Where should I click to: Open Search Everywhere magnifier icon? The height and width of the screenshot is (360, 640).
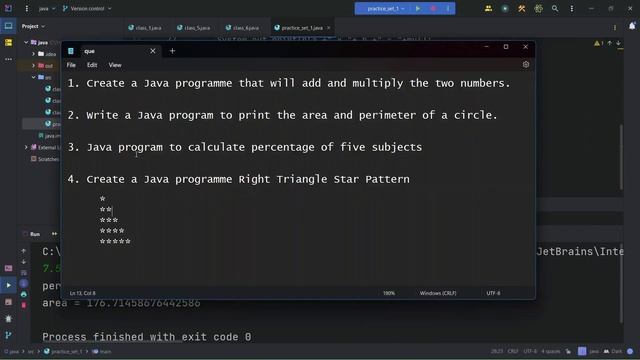coord(555,8)
